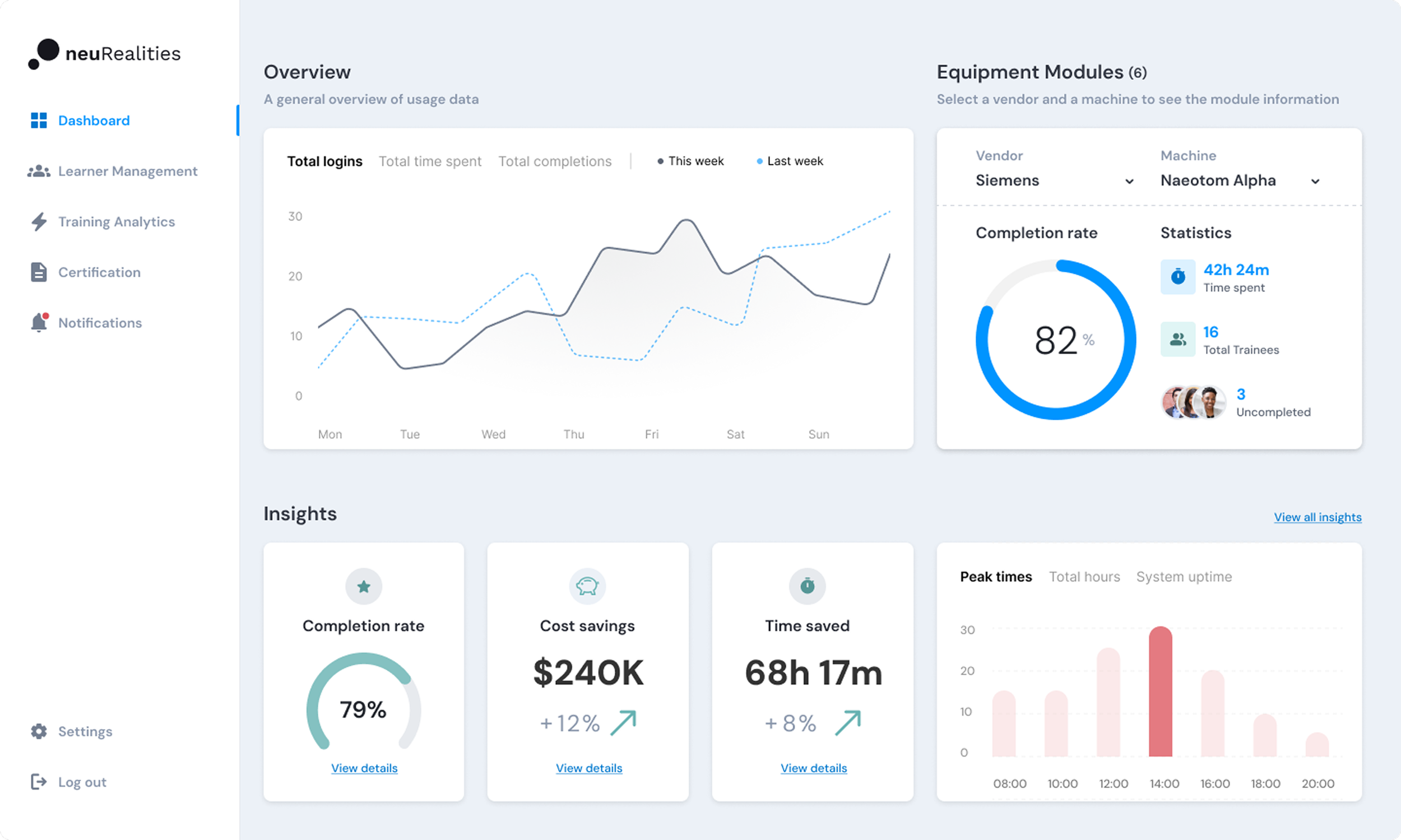The width and height of the screenshot is (1401, 840).
Task: Open the Certification page
Action: (x=99, y=272)
